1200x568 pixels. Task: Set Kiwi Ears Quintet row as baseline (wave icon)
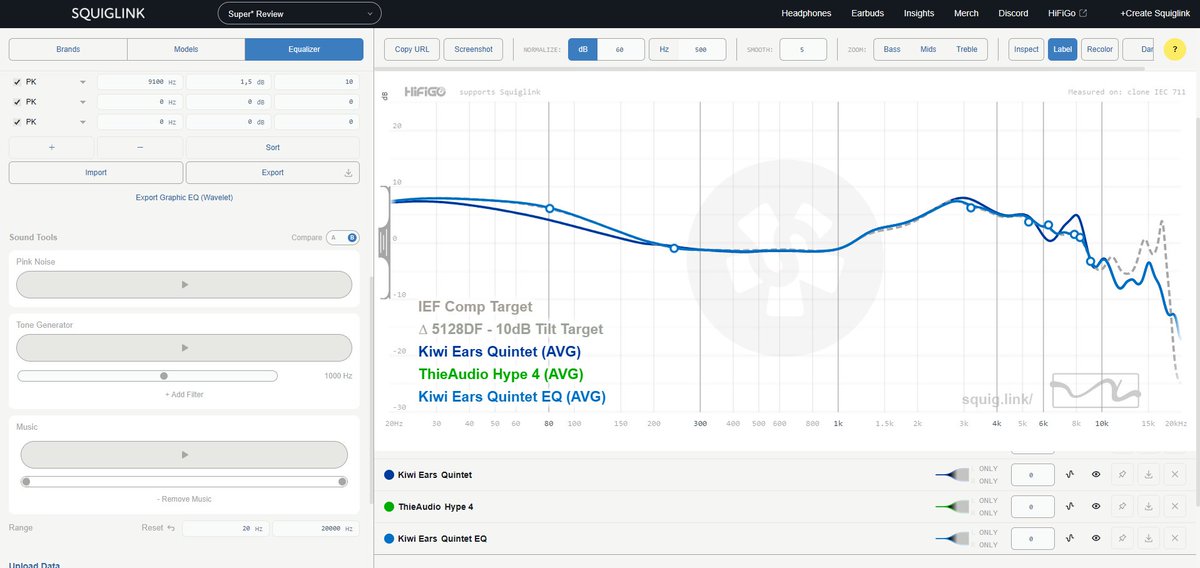click(x=1070, y=475)
